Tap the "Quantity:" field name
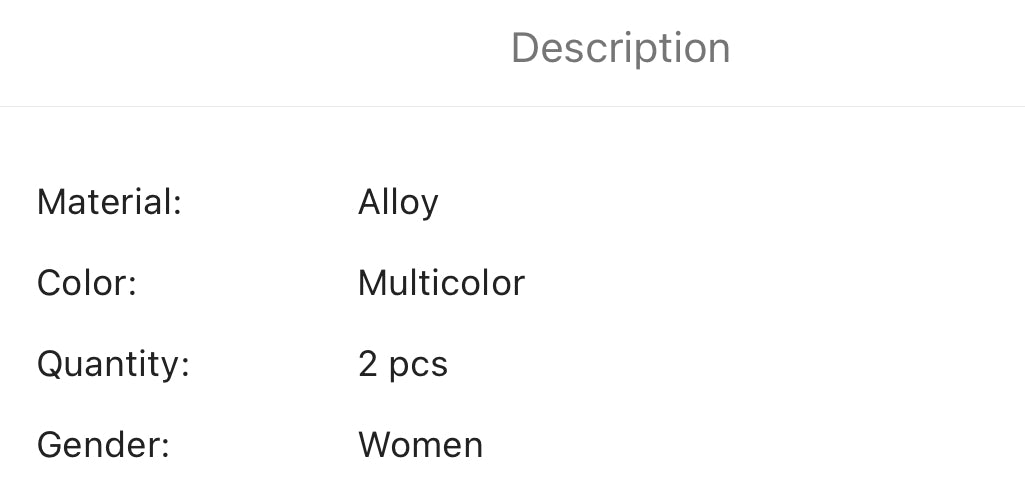The width and height of the screenshot is (1025, 485). (x=113, y=364)
